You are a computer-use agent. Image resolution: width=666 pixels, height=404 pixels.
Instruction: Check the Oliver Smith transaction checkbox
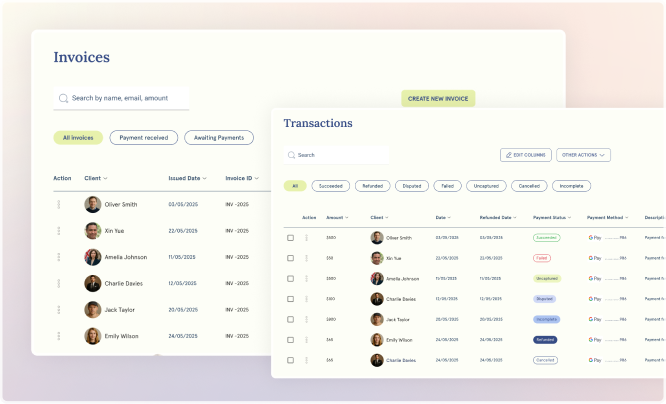[291, 238]
